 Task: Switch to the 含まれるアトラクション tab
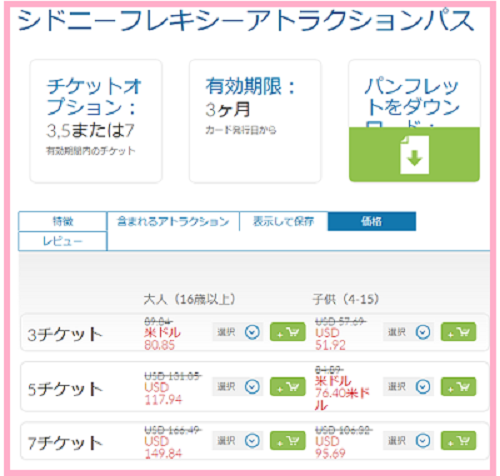173,221
